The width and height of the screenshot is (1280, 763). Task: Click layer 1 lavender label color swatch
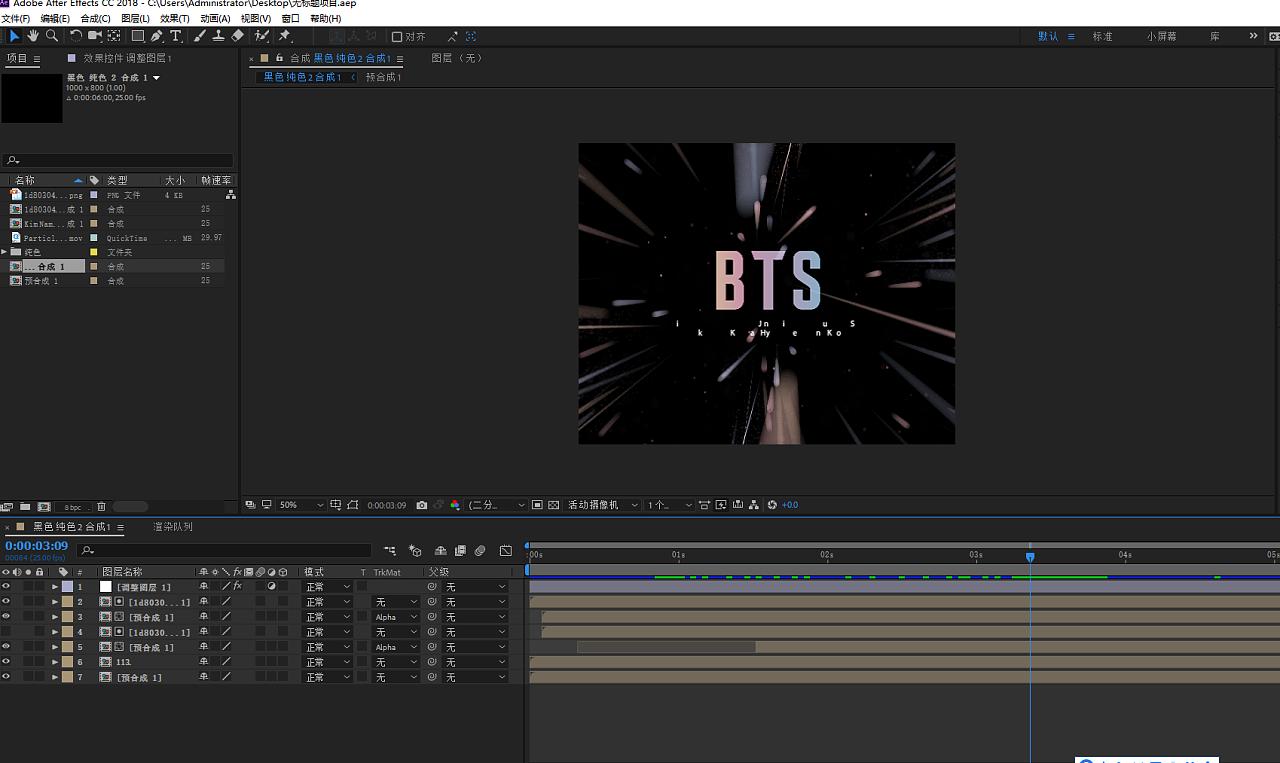click(67, 587)
